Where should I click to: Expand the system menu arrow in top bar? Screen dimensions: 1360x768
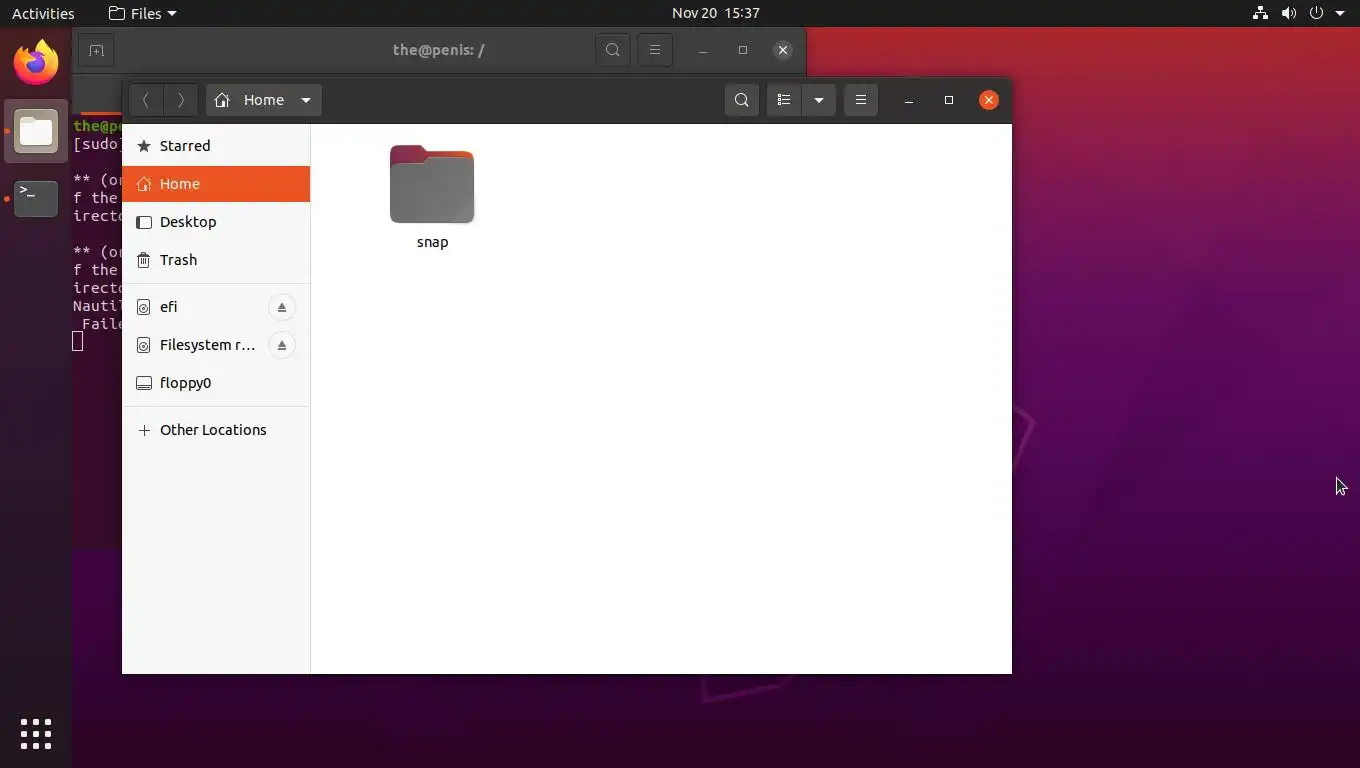click(x=1340, y=13)
